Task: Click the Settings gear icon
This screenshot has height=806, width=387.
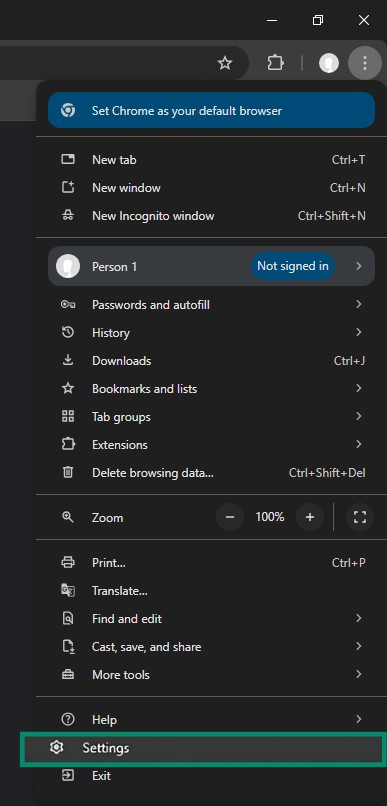Action: click(x=57, y=748)
